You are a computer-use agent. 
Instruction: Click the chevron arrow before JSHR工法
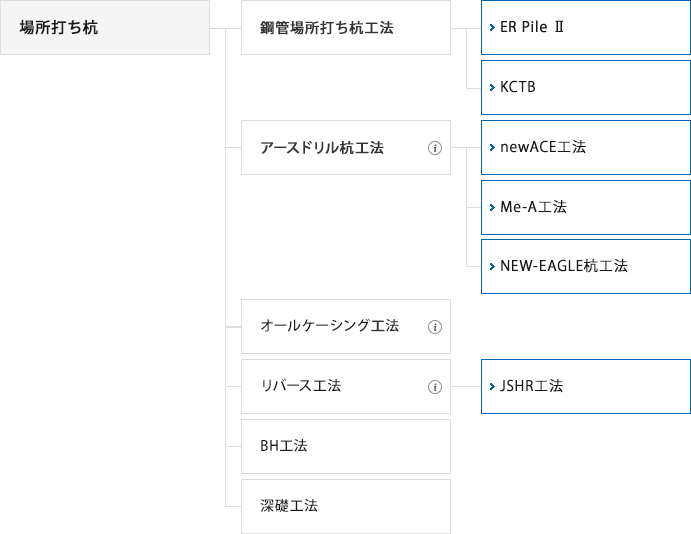[x=492, y=386]
